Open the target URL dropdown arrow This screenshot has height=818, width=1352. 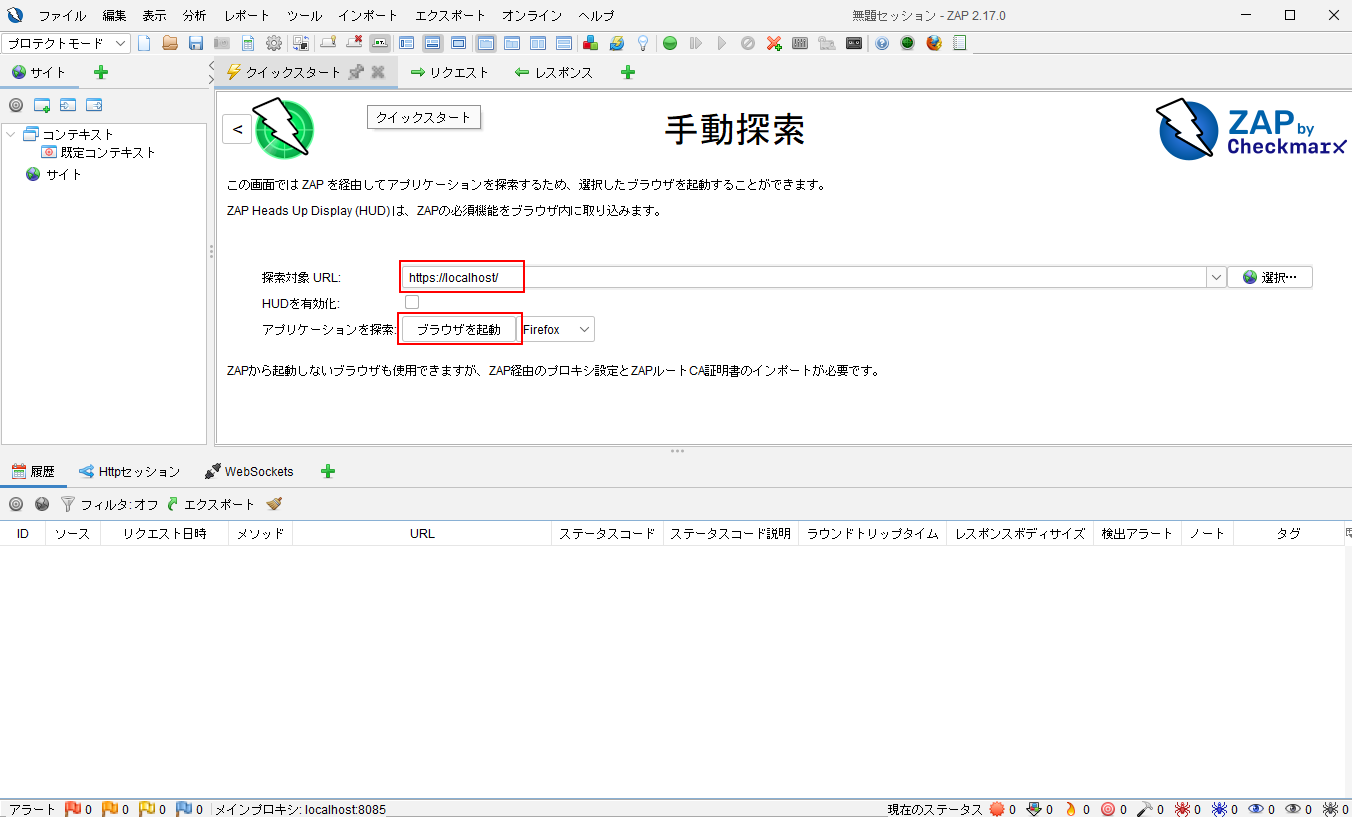[x=1216, y=277]
